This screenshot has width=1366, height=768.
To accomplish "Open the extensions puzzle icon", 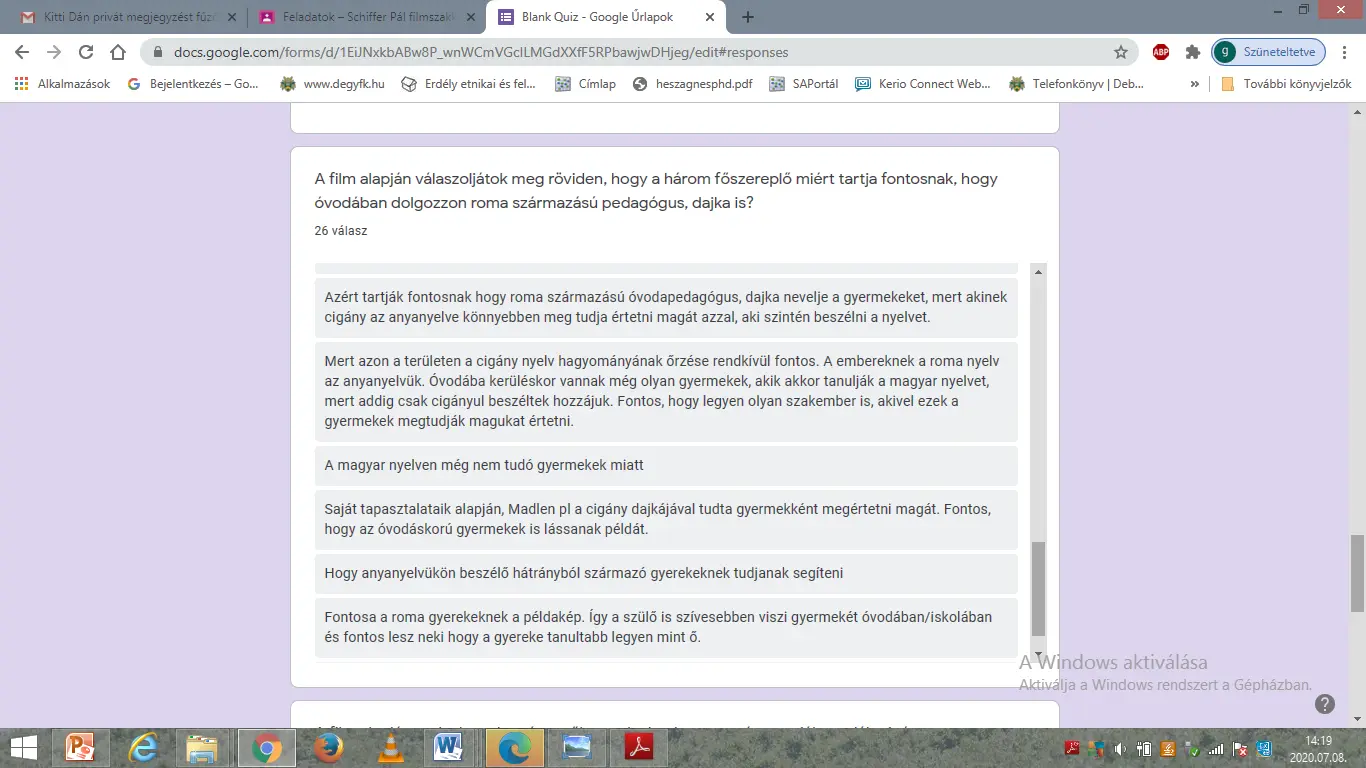I will (x=1192, y=52).
